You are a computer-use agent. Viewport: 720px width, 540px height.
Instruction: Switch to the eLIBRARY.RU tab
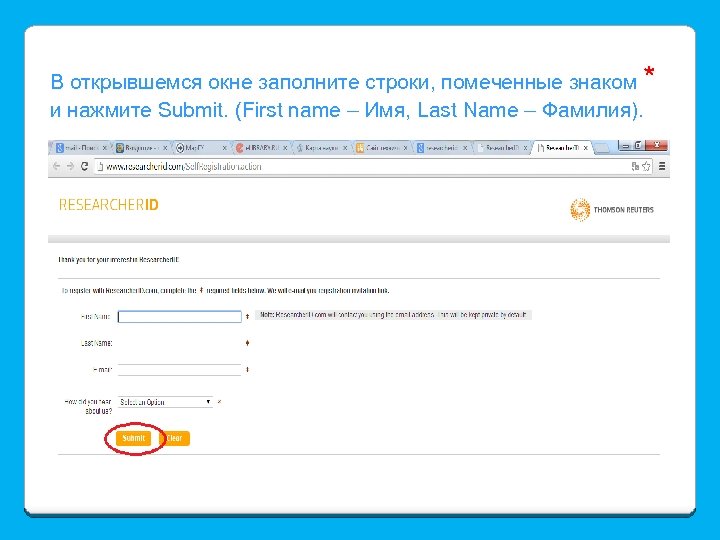(x=261, y=148)
